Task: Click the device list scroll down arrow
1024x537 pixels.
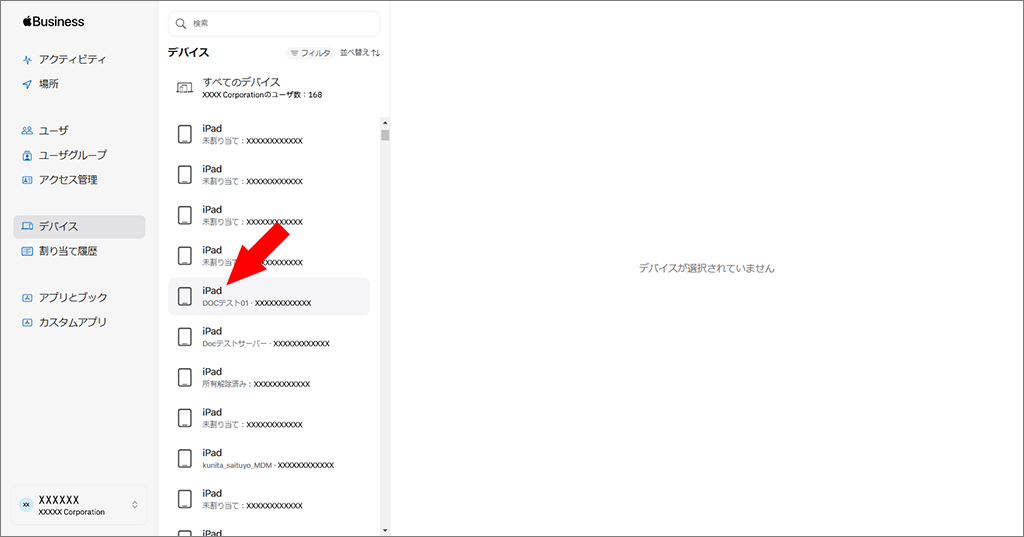Action: point(385,530)
